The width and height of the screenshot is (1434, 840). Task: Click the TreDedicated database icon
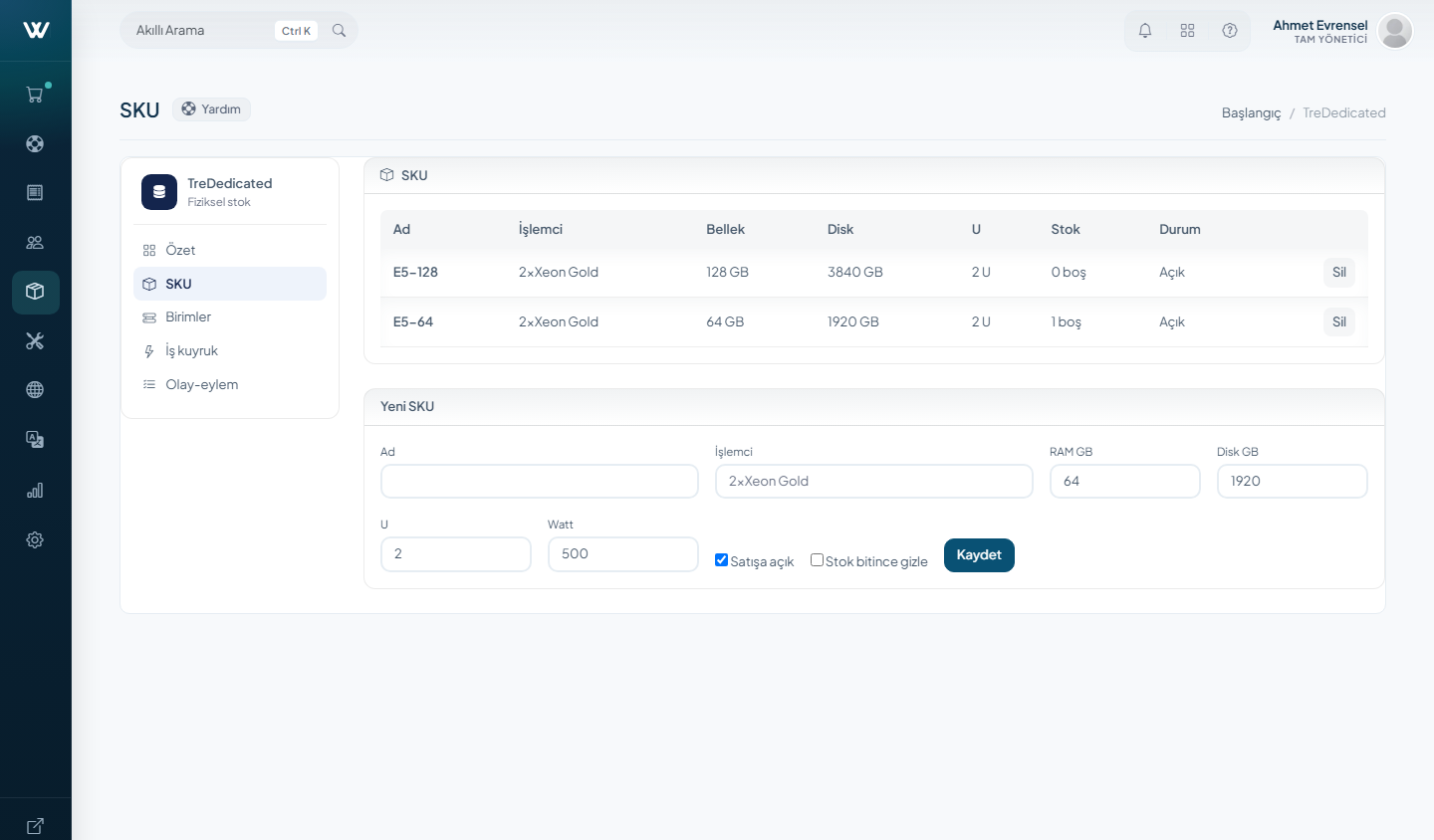[x=159, y=192]
